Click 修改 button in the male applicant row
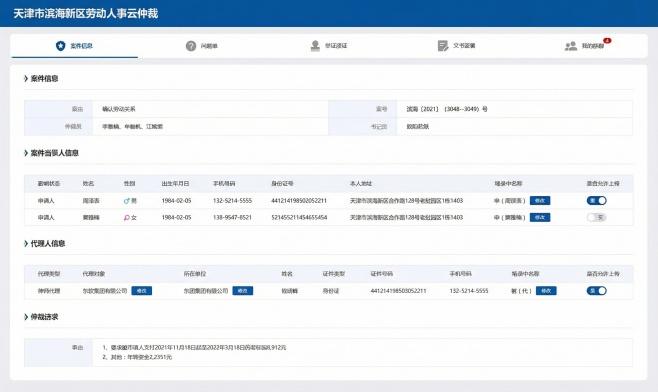 pos(540,201)
